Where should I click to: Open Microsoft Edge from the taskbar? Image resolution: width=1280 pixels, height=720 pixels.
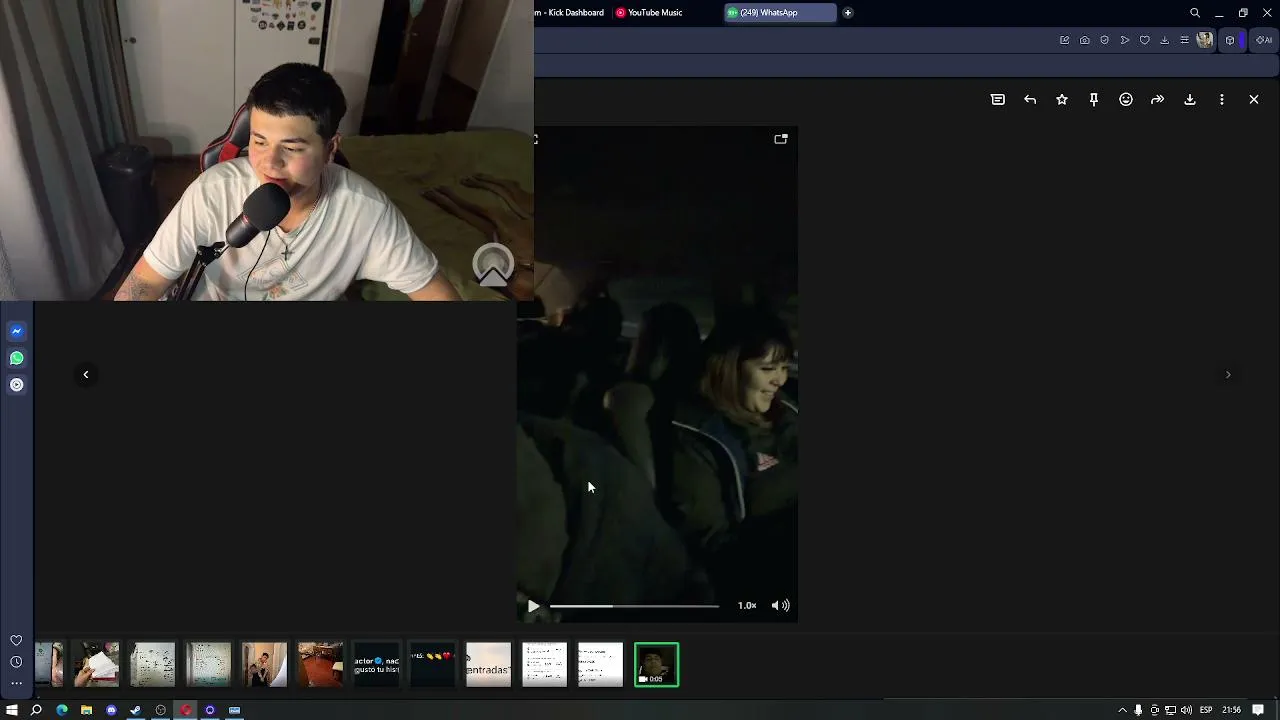(62, 710)
